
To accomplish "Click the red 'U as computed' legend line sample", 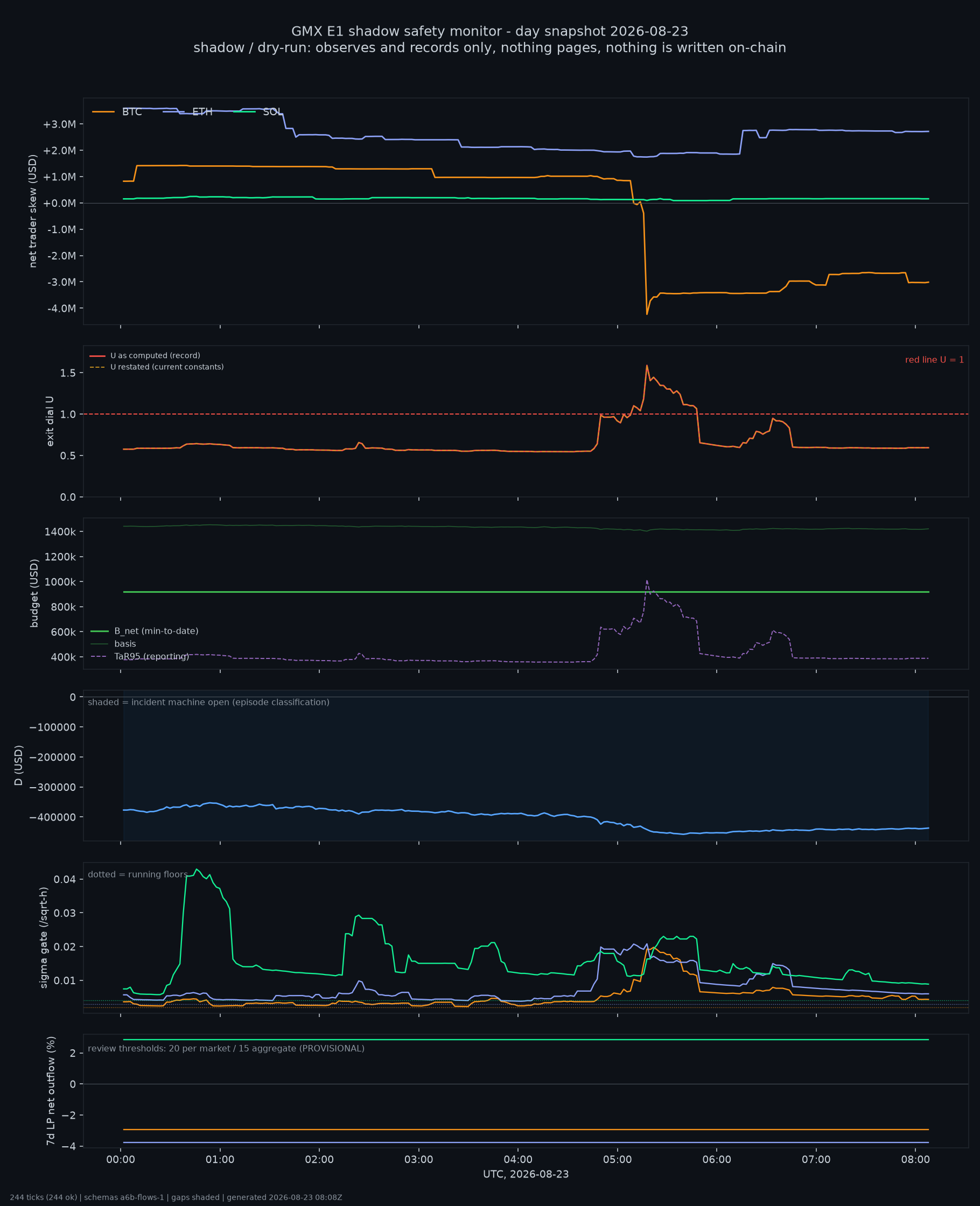I will tap(97, 355).
